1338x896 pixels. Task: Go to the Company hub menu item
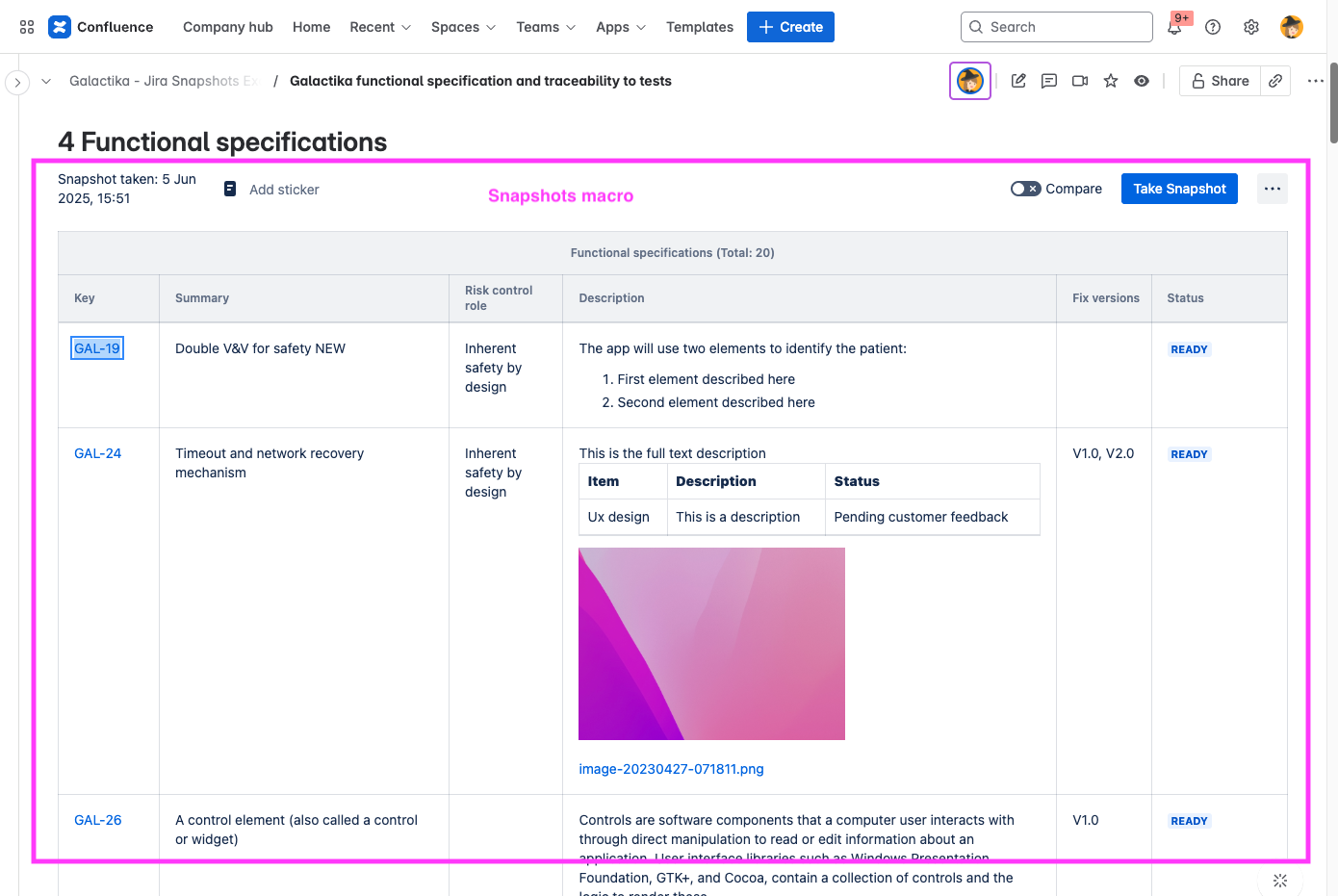click(228, 27)
